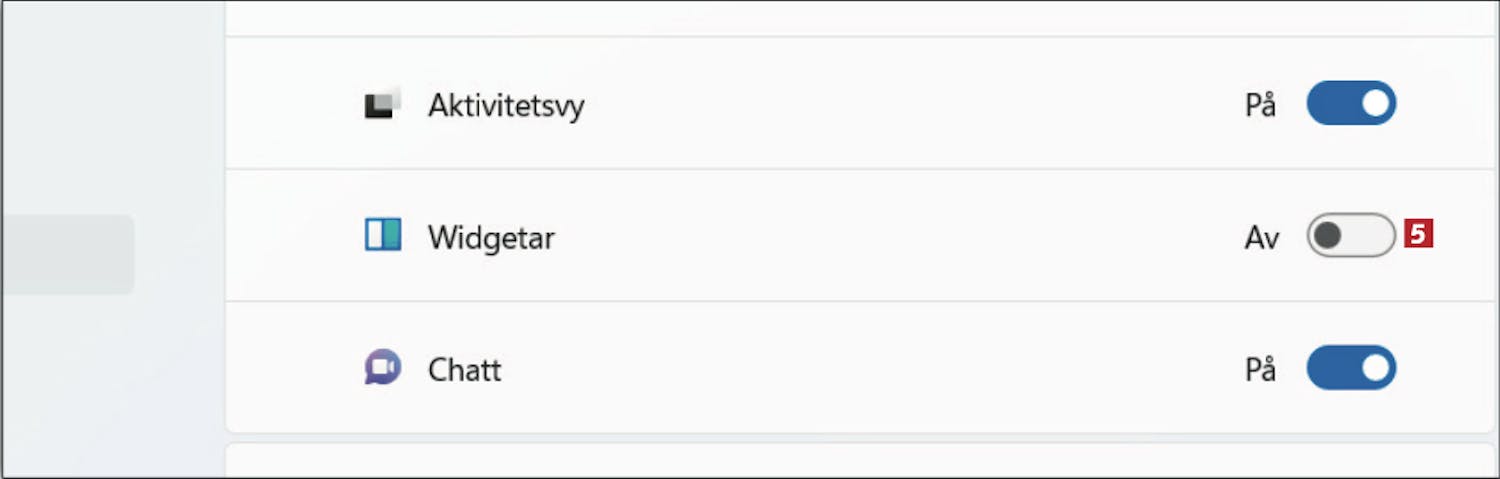
Task: Click the Av status beside Widgetar switch
Action: (x=1261, y=238)
